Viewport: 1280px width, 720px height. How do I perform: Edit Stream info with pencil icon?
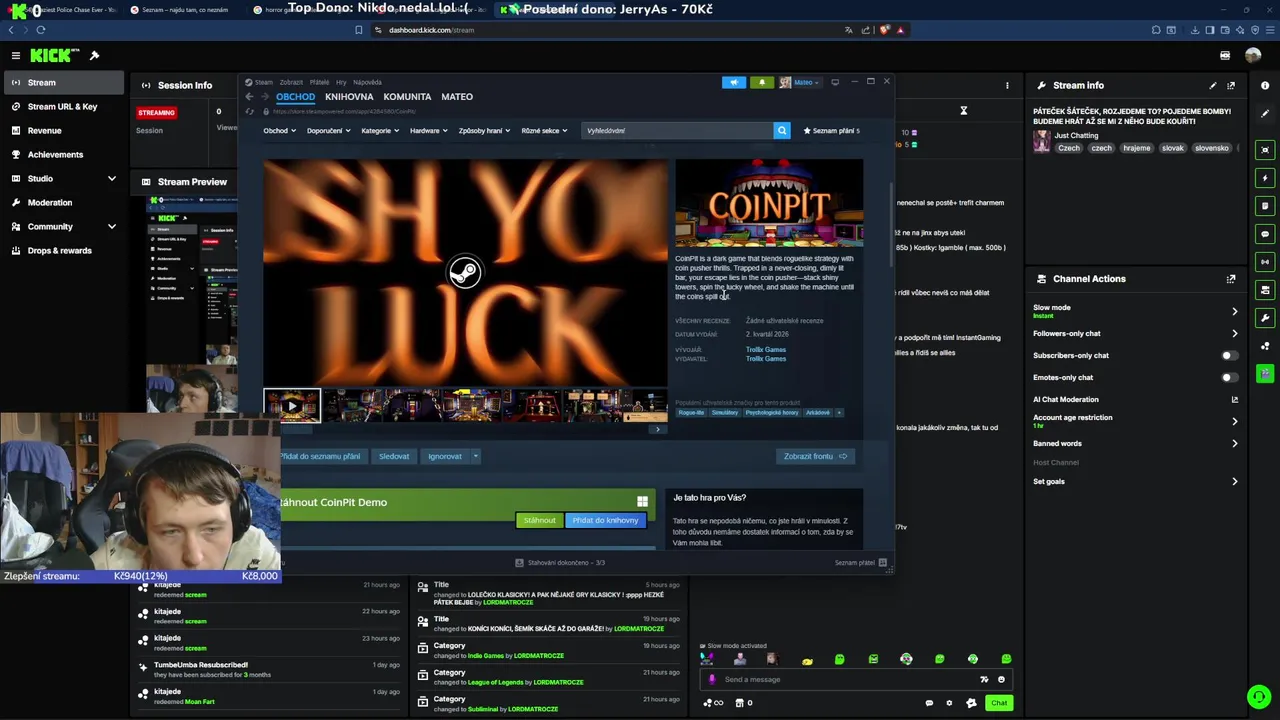point(1213,85)
